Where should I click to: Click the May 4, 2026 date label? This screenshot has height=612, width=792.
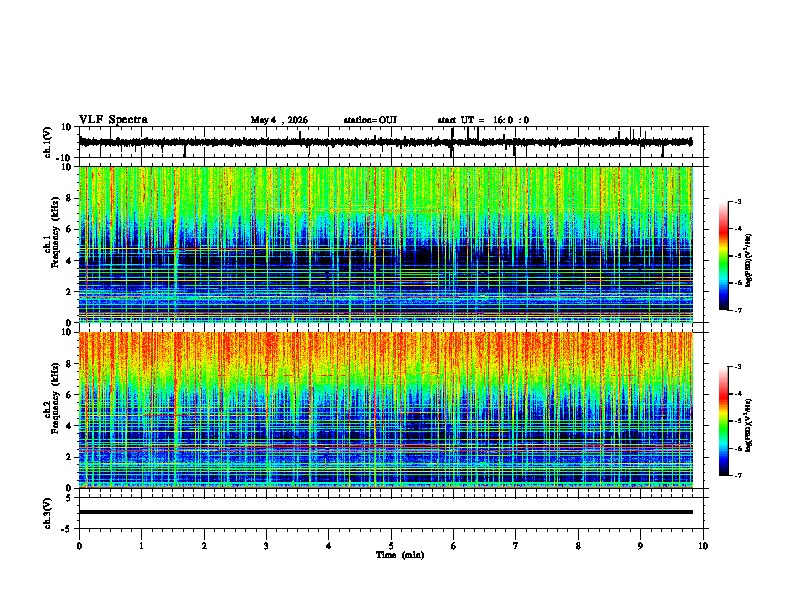pyautogui.click(x=279, y=120)
